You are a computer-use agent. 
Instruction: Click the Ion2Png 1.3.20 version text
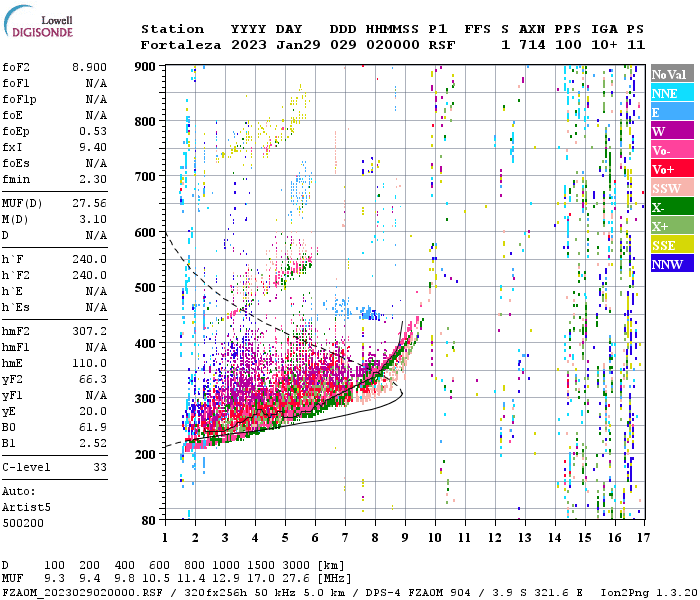tap(648, 593)
